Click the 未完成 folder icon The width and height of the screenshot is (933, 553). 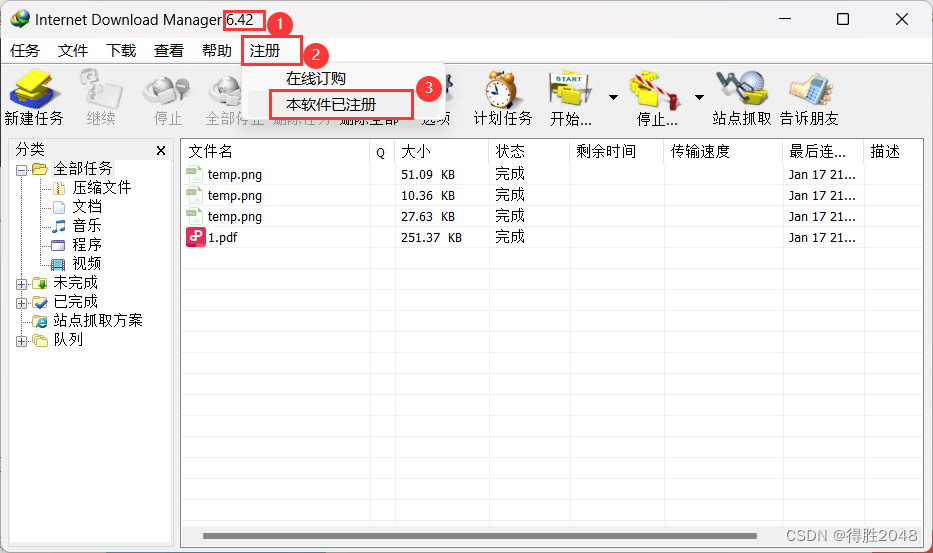[40, 283]
